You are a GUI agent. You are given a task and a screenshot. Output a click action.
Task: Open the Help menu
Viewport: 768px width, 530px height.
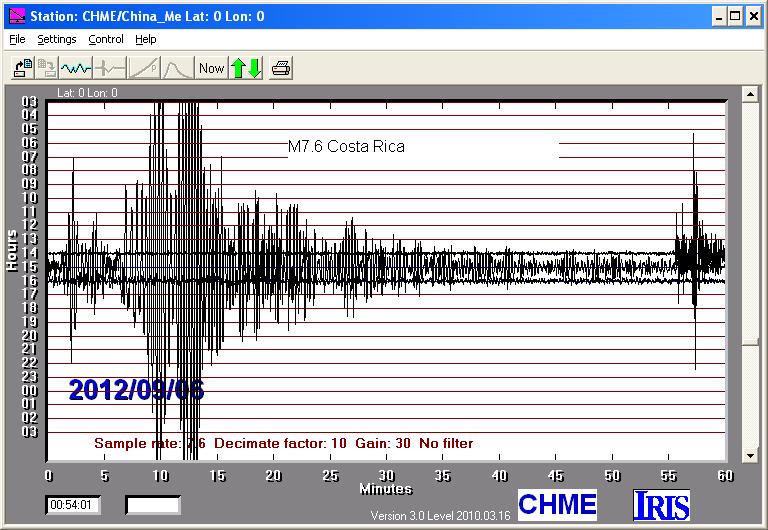(x=146, y=40)
